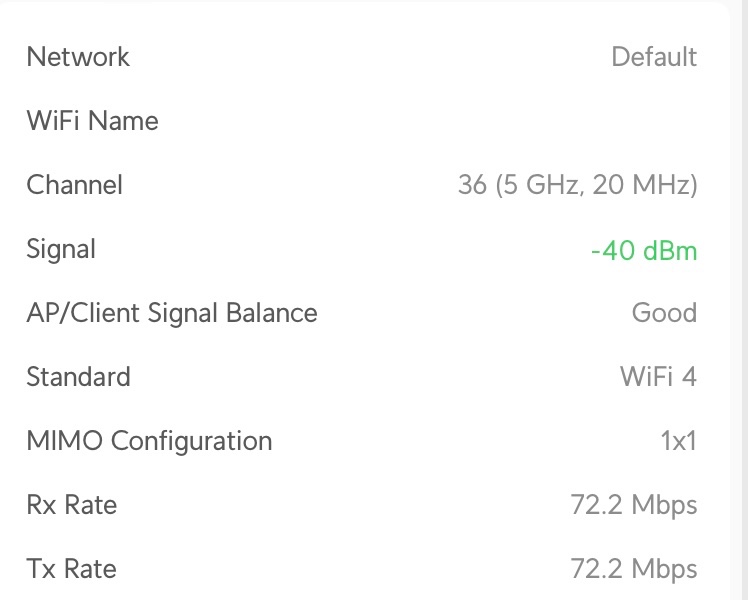The height and width of the screenshot is (600, 748).
Task: Click the Standard row label
Action: (x=78, y=377)
